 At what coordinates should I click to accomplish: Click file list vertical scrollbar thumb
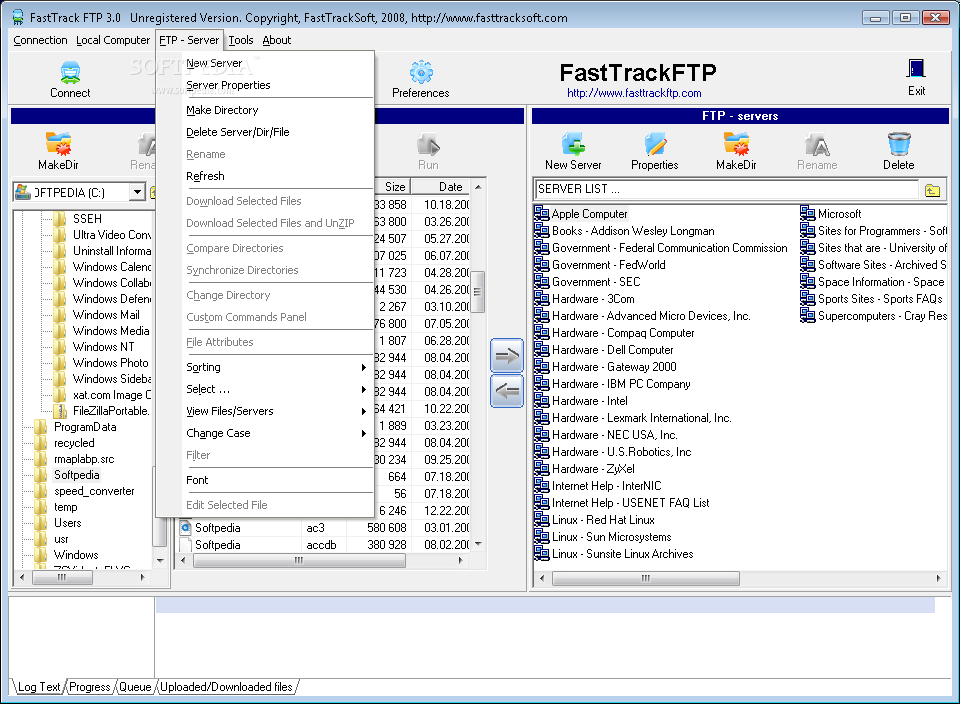point(478,292)
